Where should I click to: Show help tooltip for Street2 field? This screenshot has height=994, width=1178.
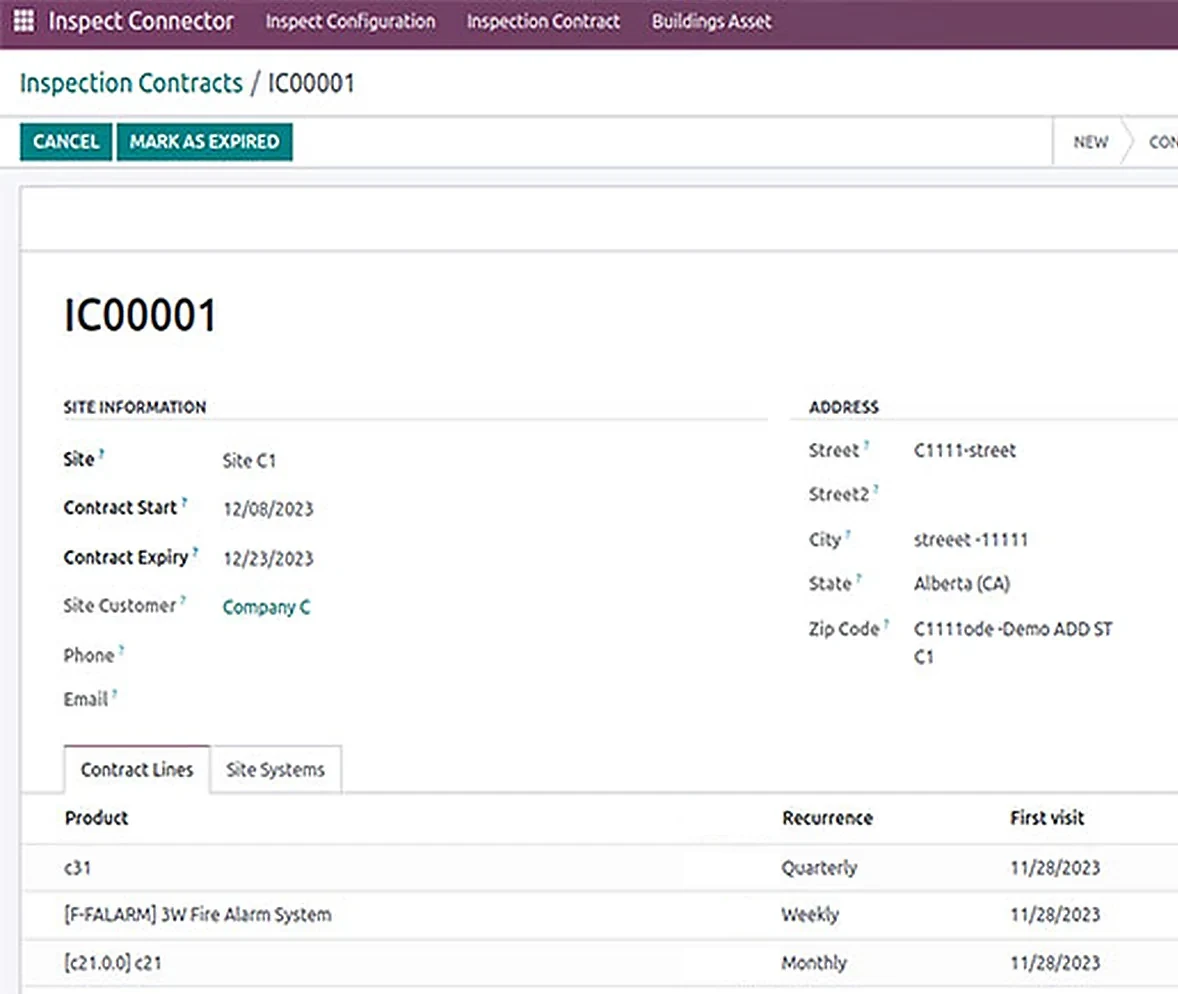pyautogui.click(x=876, y=488)
